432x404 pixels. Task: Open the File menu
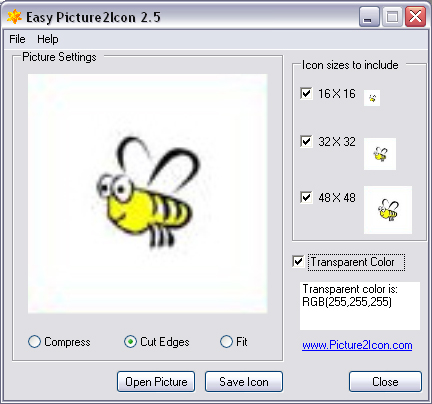17,39
